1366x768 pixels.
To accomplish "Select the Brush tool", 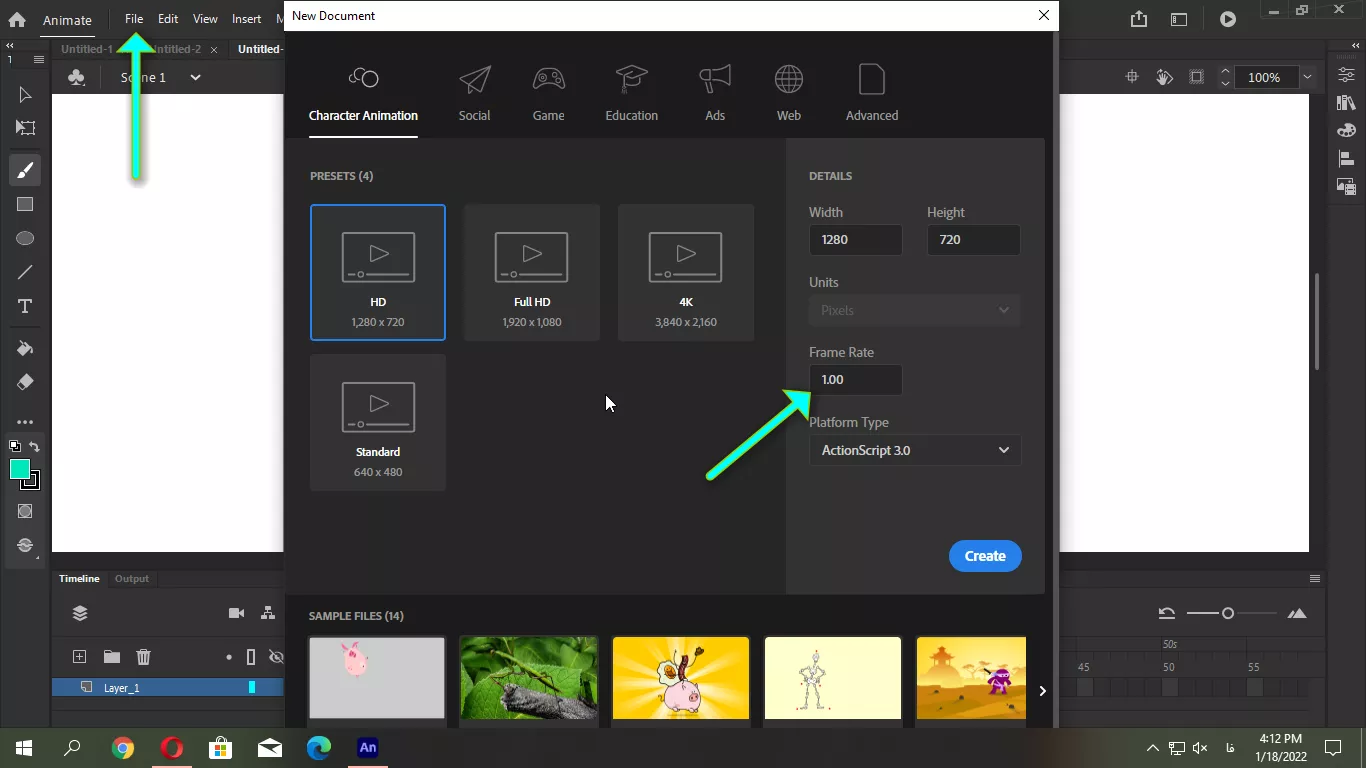I will coord(25,170).
